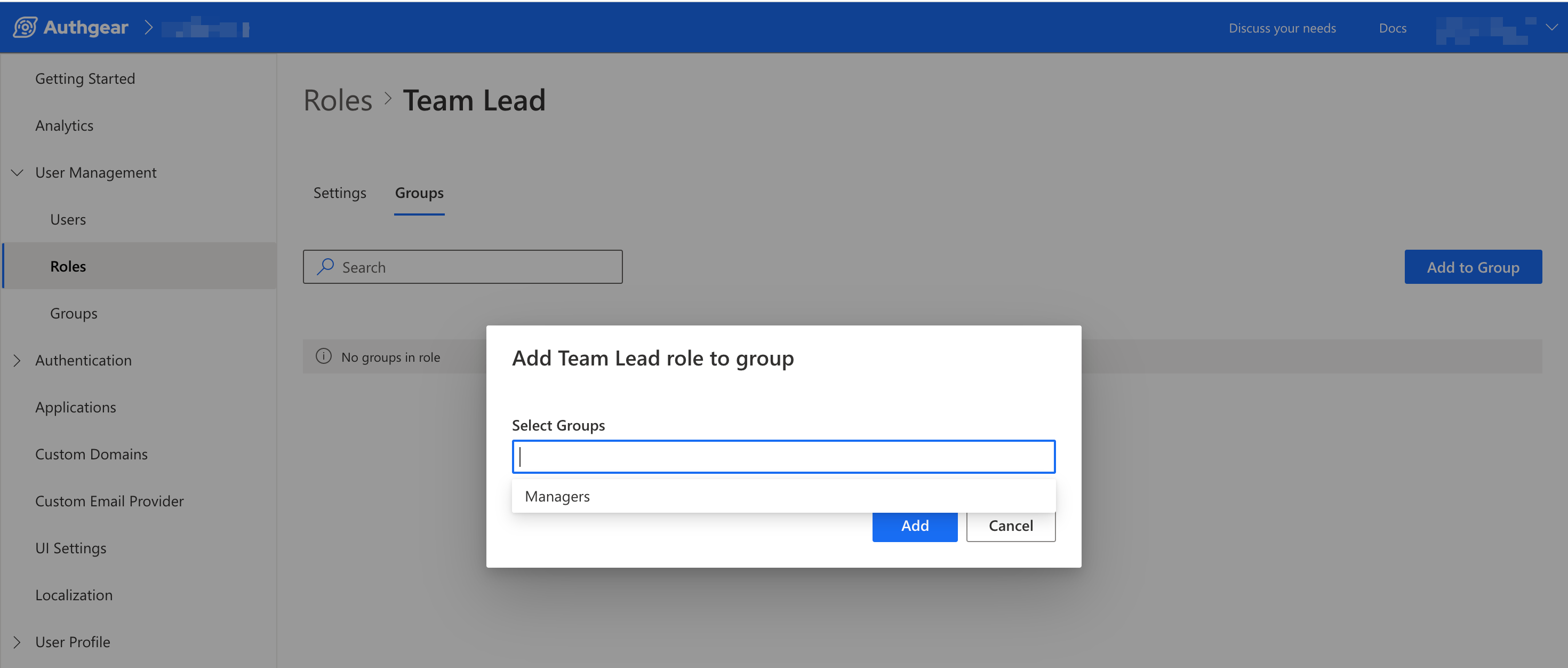1568x668 pixels.
Task: Click the breadcrumb chevron after Authgear
Action: point(148,27)
